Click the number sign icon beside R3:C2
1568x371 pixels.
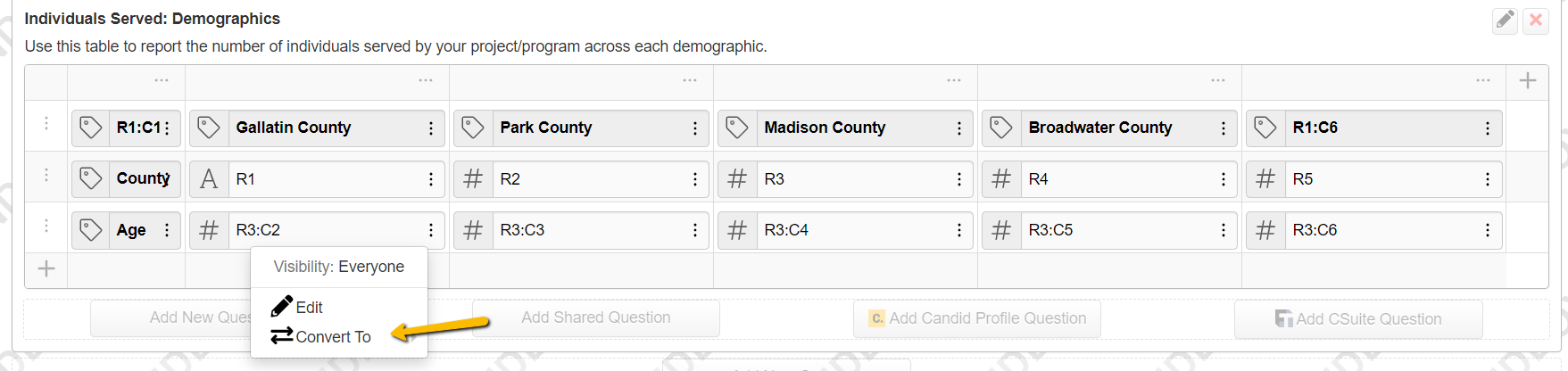point(209,230)
